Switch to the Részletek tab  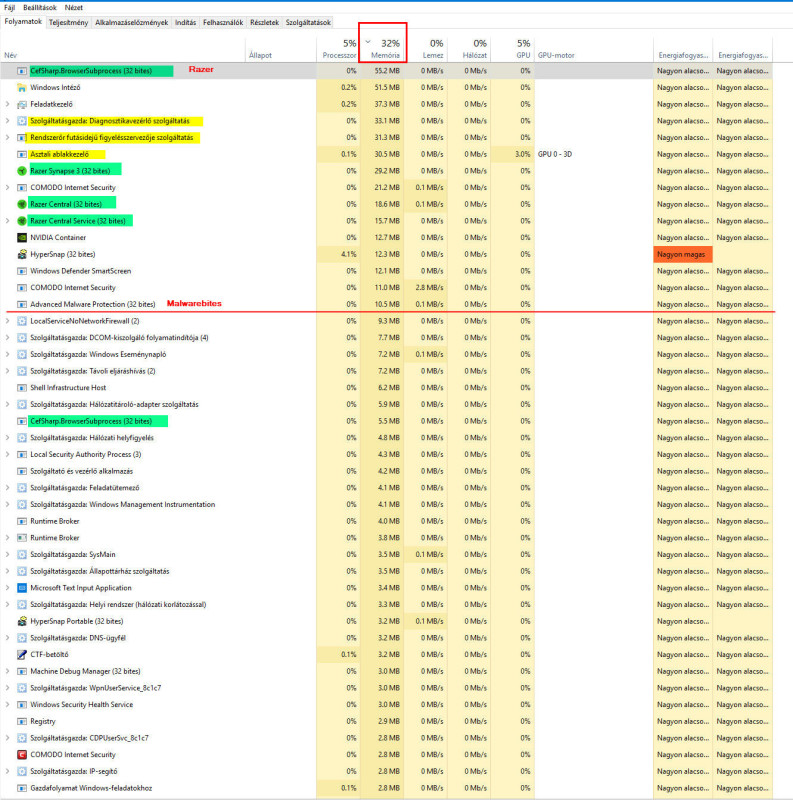point(264,22)
